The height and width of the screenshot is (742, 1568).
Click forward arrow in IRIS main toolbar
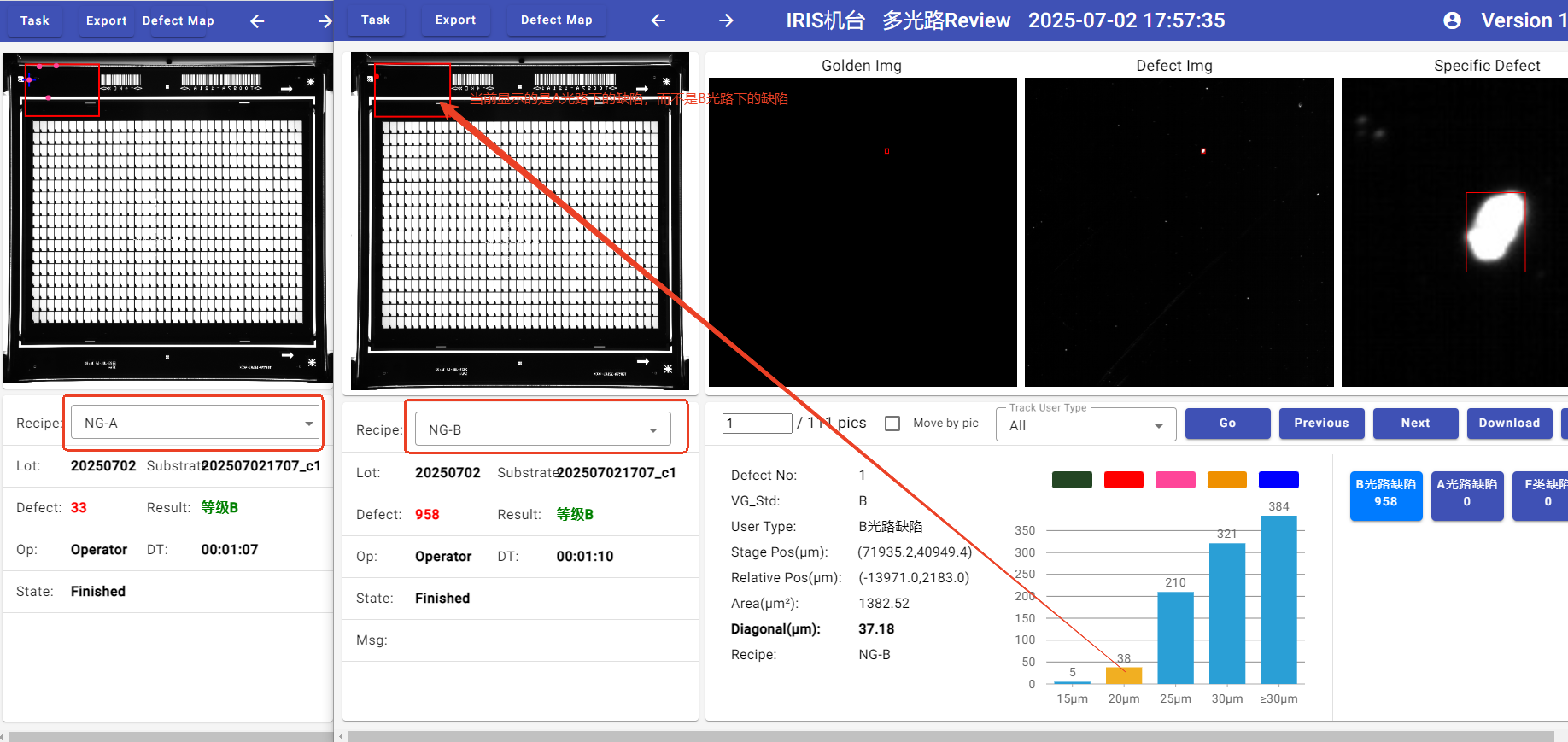[x=726, y=20]
